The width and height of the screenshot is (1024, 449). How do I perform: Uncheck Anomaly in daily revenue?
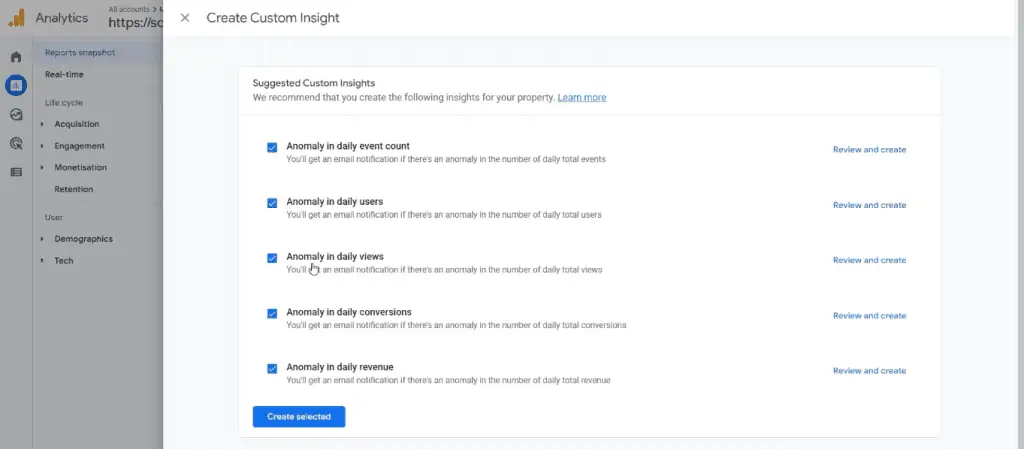click(x=272, y=369)
